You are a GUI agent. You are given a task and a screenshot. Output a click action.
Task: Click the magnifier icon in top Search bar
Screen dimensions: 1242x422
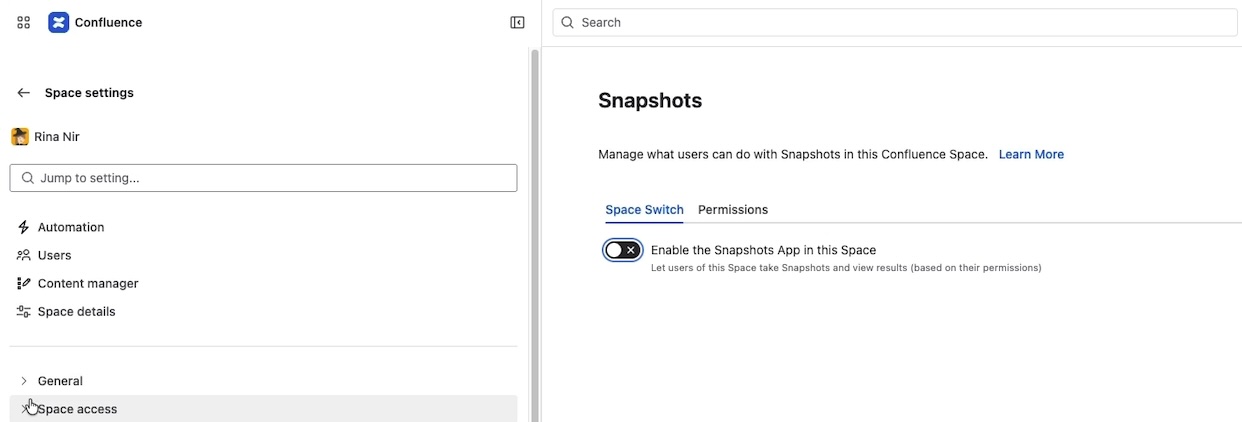tap(568, 22)
